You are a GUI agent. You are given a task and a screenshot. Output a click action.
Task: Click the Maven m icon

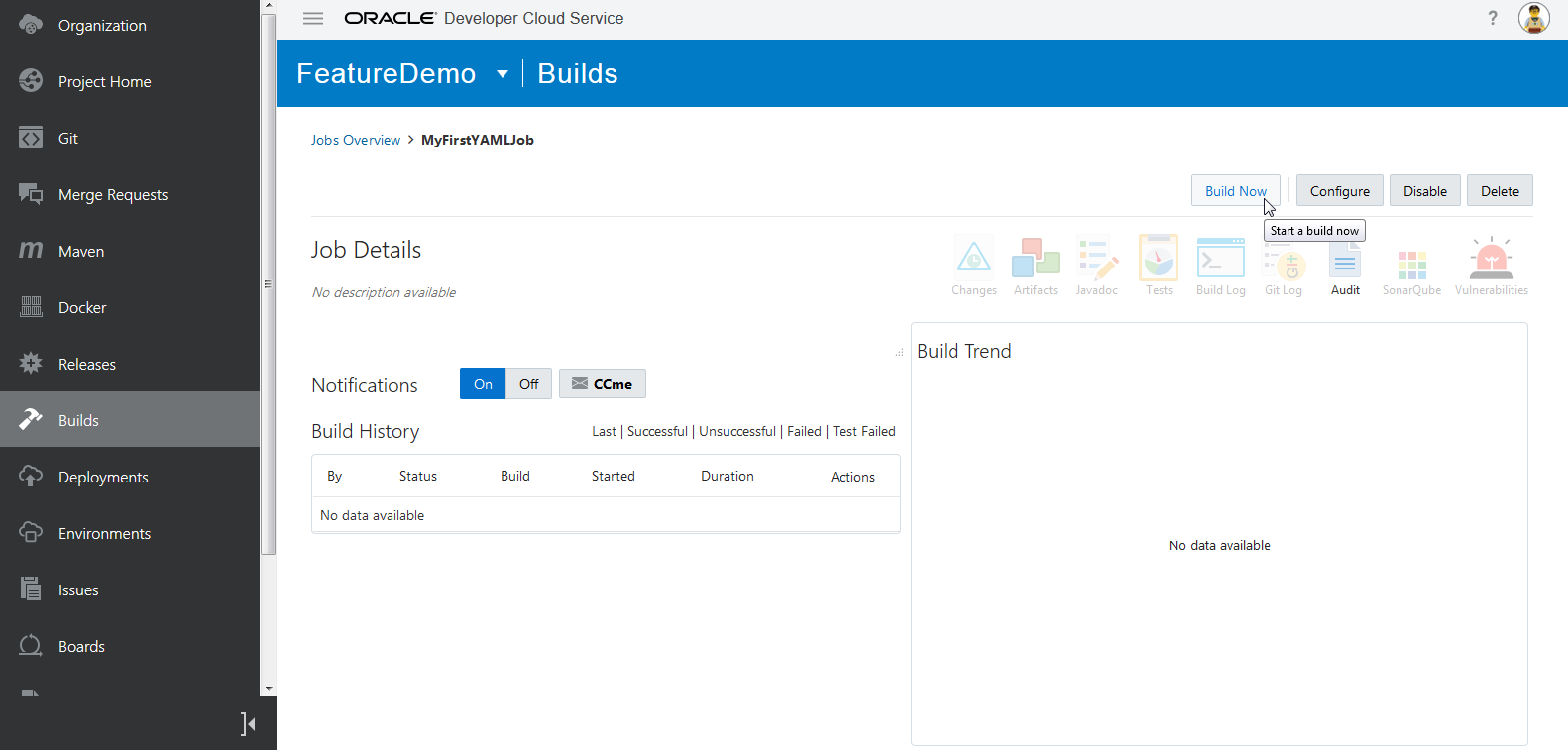(31, 251)
